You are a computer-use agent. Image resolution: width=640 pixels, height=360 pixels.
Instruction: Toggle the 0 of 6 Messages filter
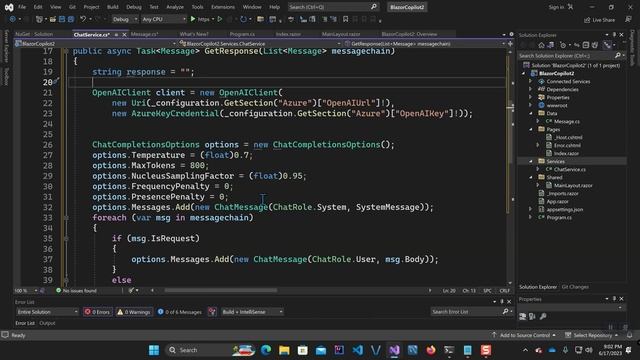click(x=180, y=312)
